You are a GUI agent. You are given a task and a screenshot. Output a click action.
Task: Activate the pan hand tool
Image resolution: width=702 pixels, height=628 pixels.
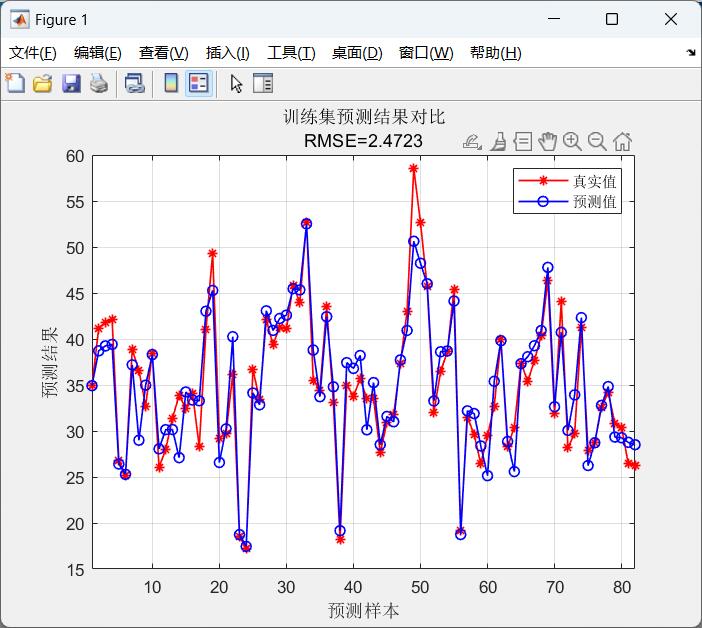click(548, 142)
